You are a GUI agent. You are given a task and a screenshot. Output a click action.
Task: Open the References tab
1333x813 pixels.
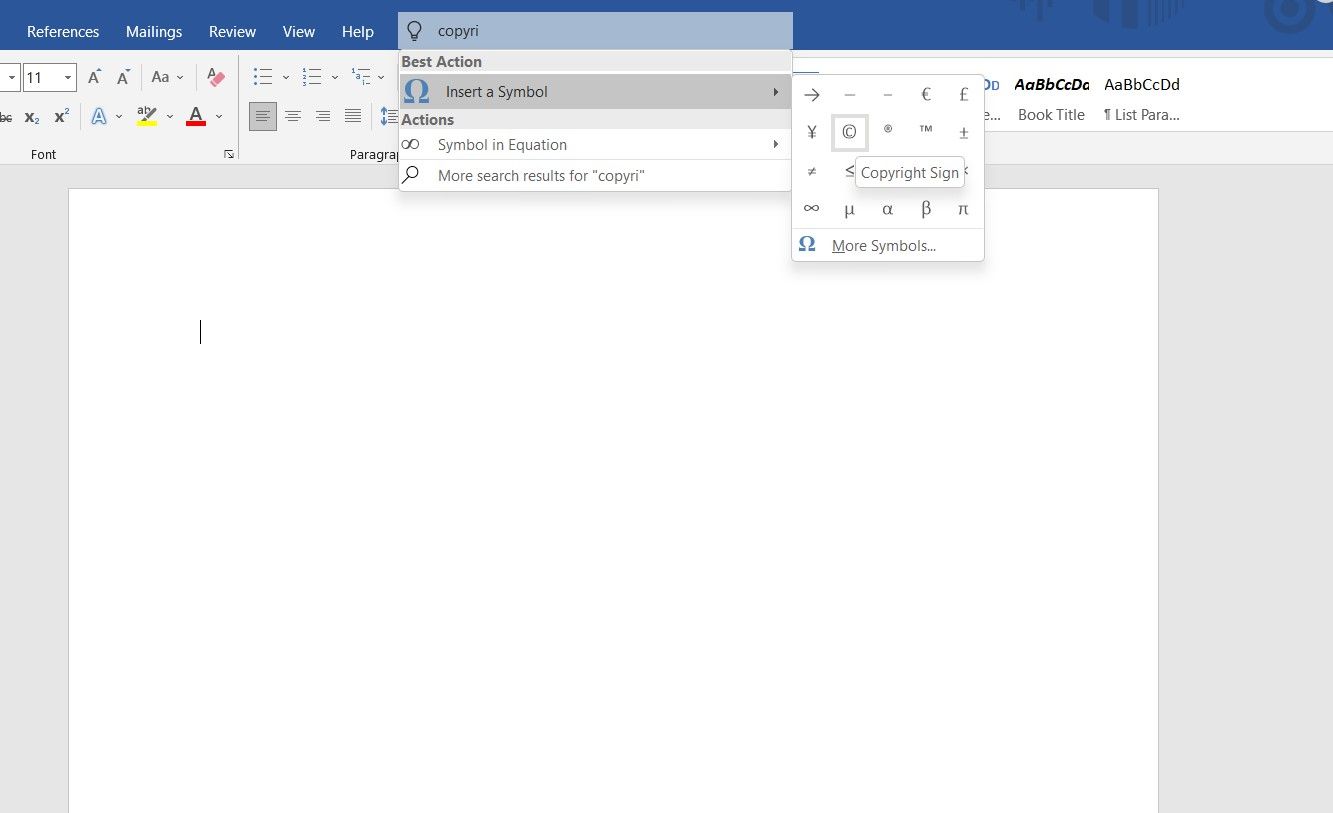coord(63,31)
